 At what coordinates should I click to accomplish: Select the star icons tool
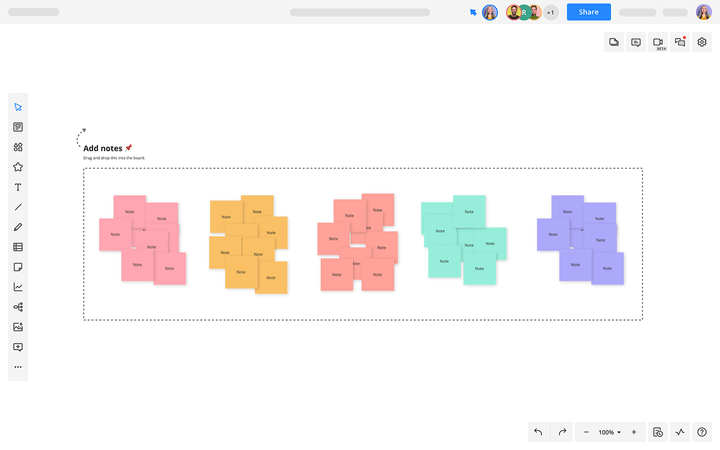(x=18, y=167)
